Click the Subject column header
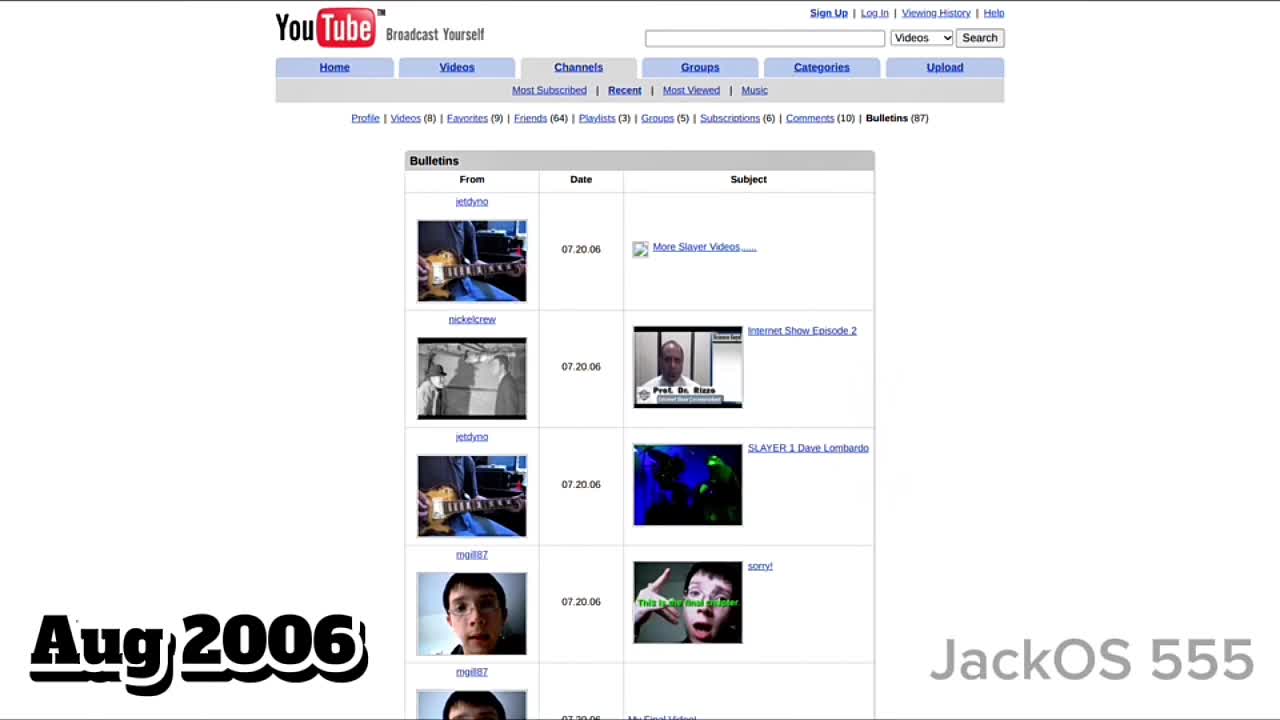This screenshot has width=1280, height=720. 749,180
